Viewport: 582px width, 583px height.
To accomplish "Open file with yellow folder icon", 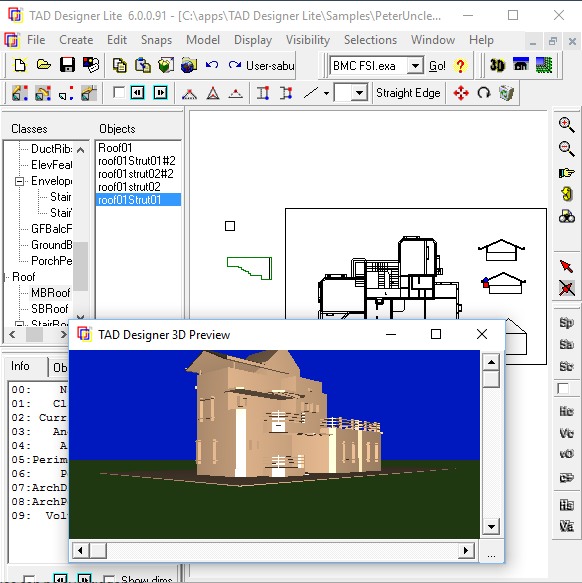I will click(44, 65).
